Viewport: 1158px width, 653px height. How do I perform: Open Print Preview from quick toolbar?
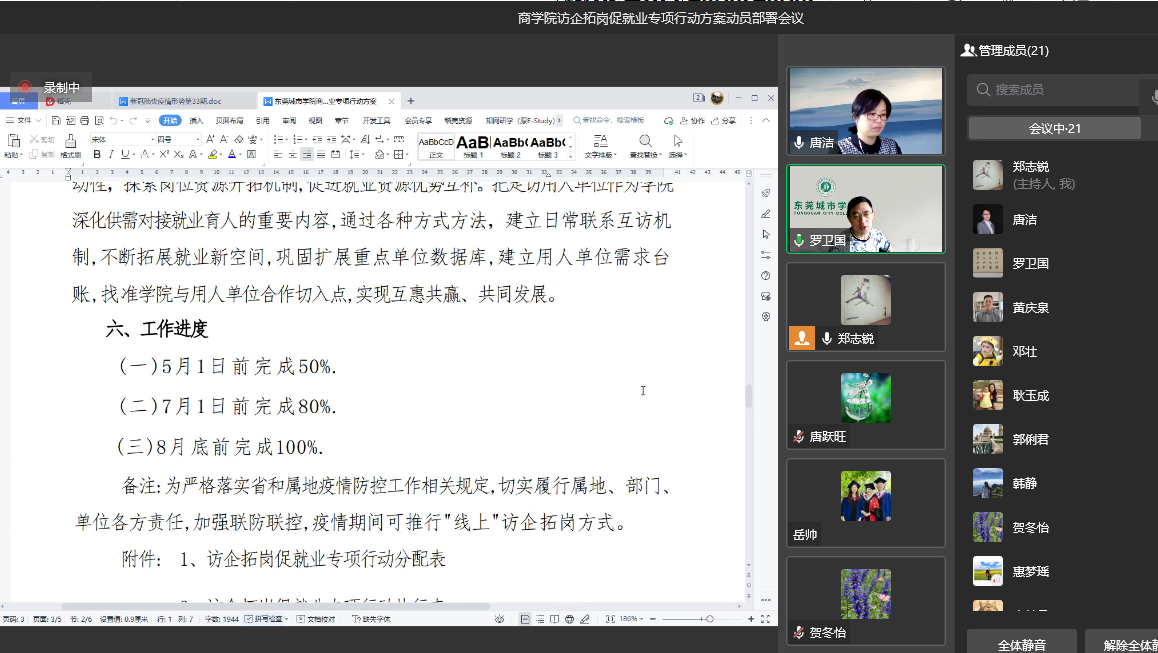click(99, 120)
